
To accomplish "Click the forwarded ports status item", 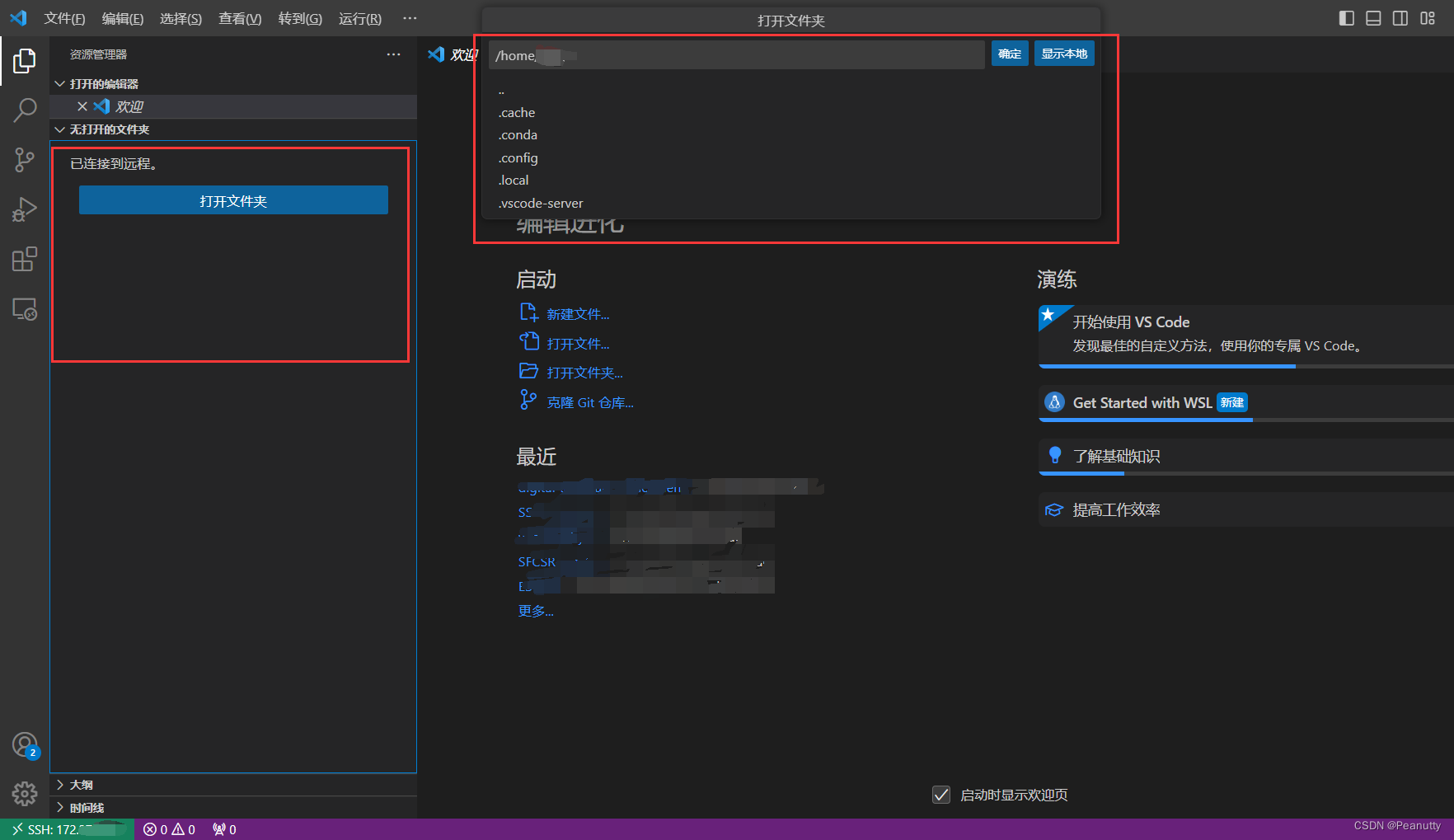I will click(224, 829).
